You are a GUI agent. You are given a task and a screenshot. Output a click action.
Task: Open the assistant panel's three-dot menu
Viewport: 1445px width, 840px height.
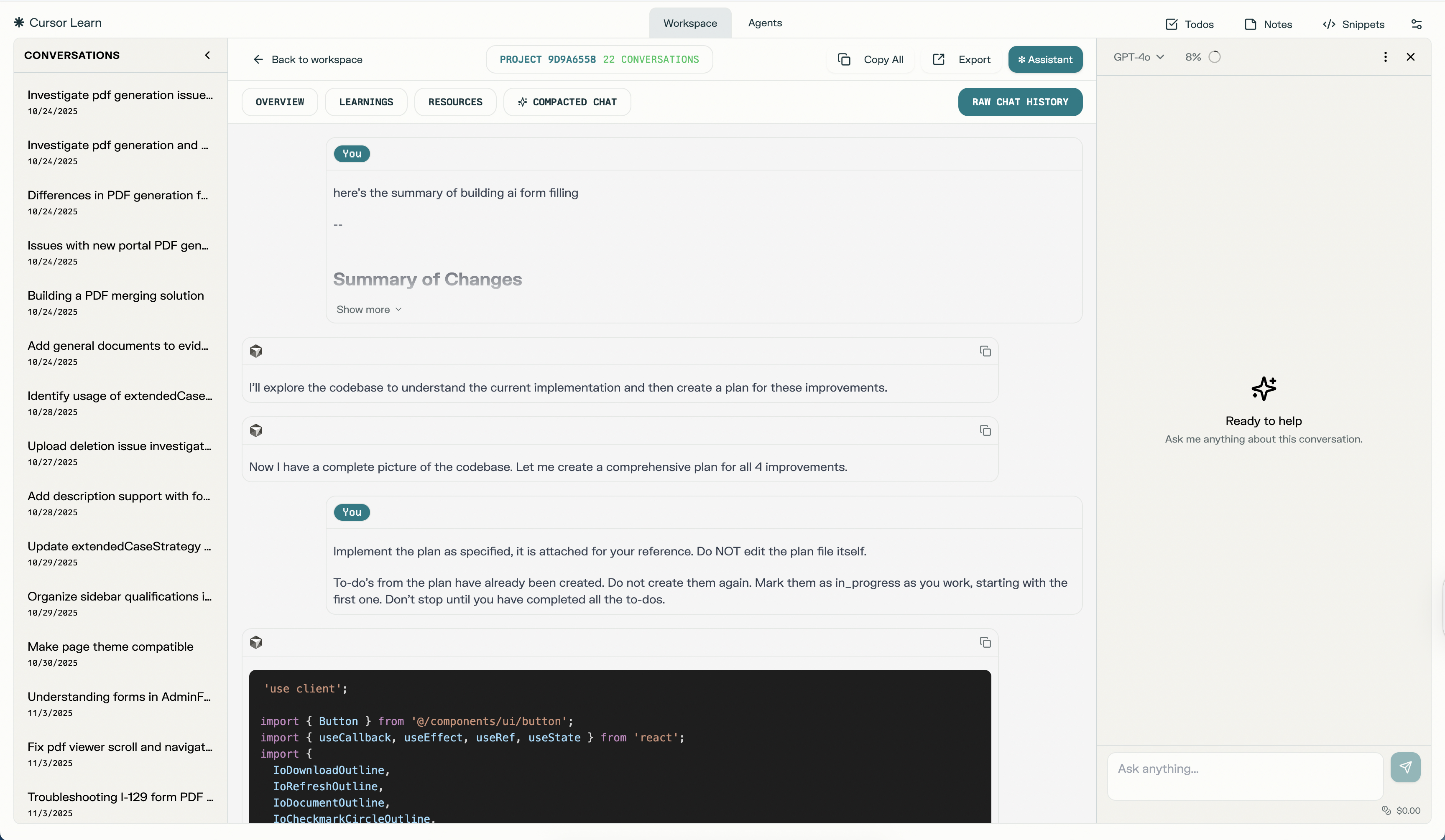(x=1385, y=57)
